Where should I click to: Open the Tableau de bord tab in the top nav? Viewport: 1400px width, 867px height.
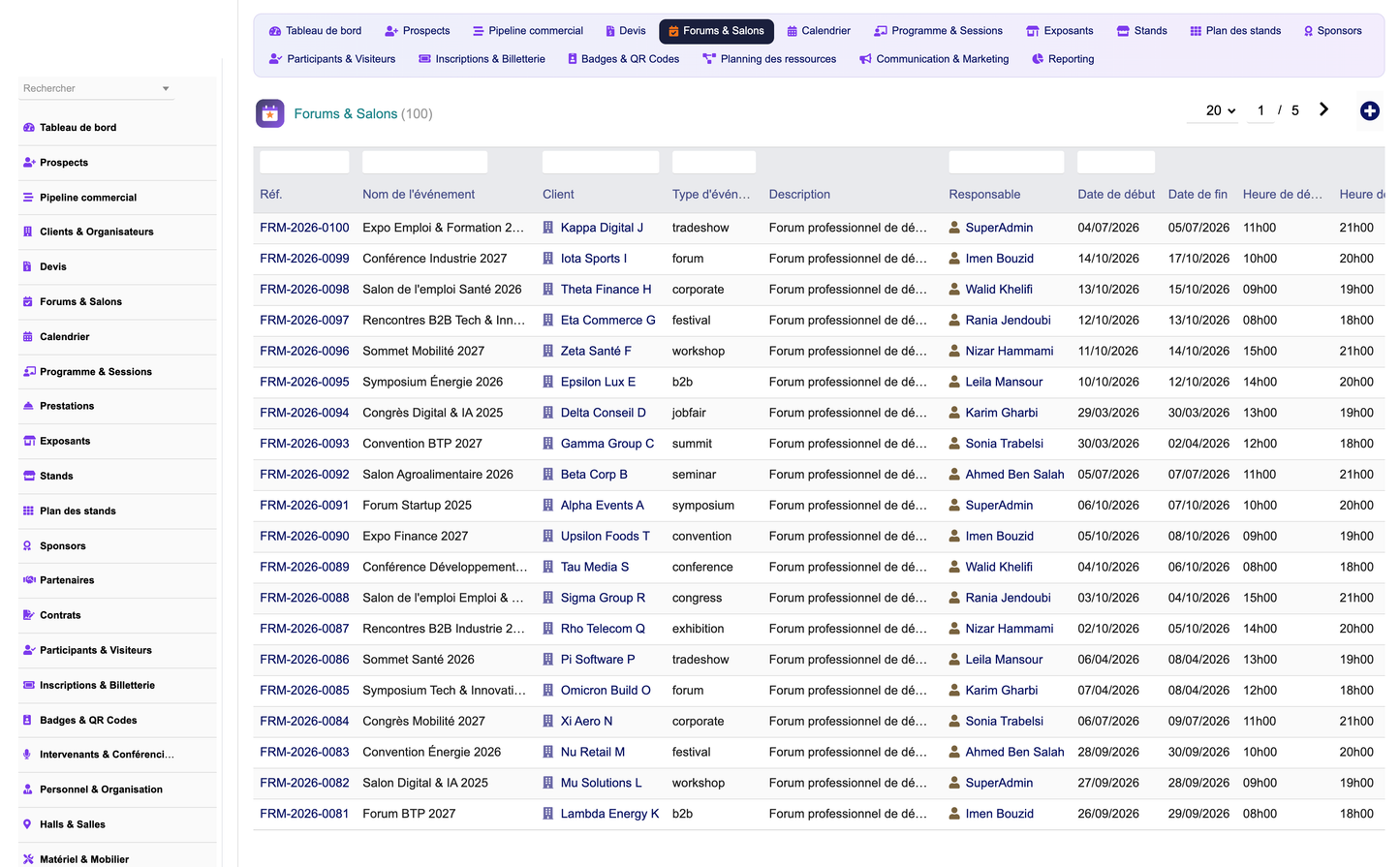coord(315,31)
